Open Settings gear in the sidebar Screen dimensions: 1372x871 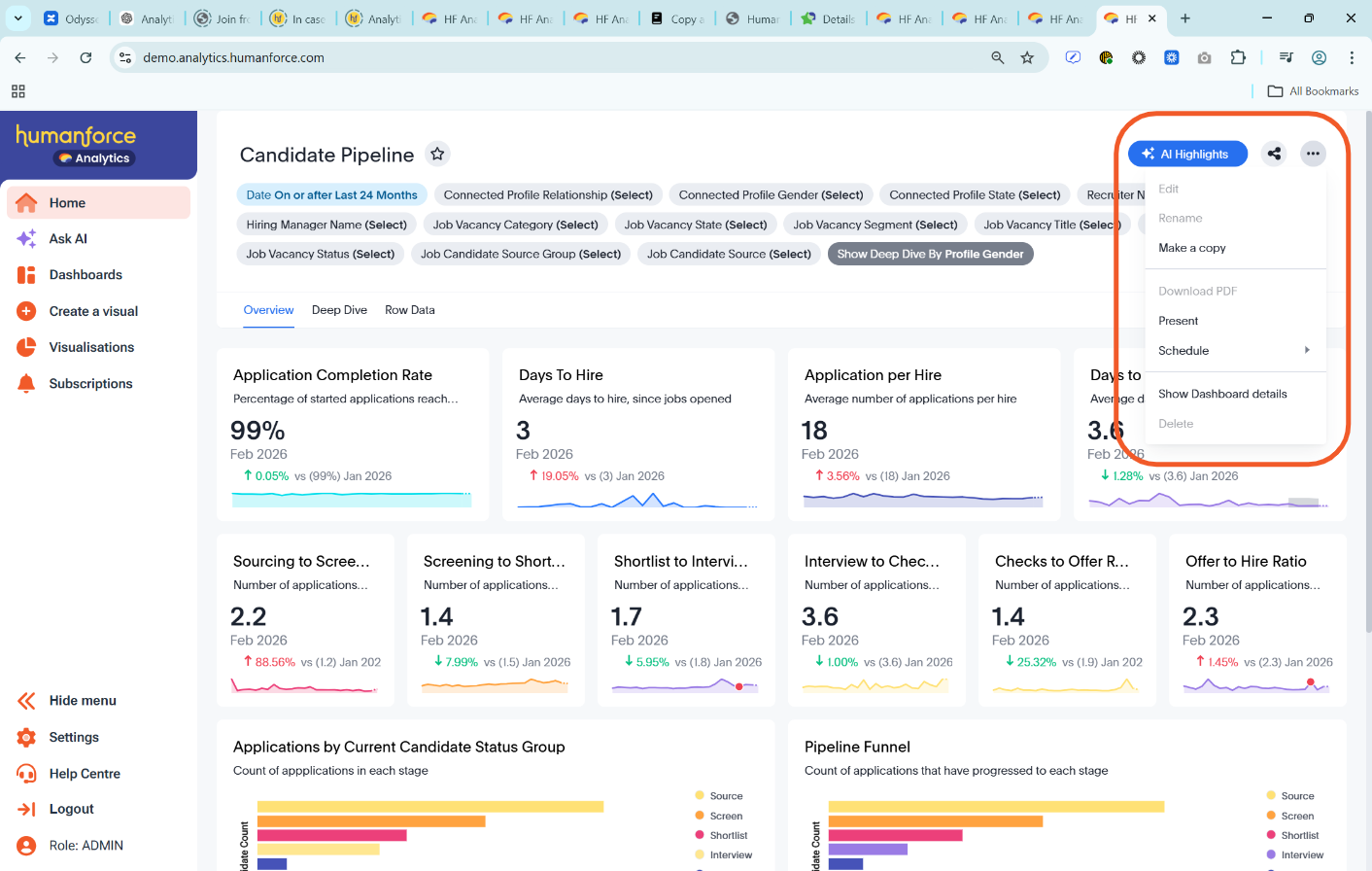27,738
